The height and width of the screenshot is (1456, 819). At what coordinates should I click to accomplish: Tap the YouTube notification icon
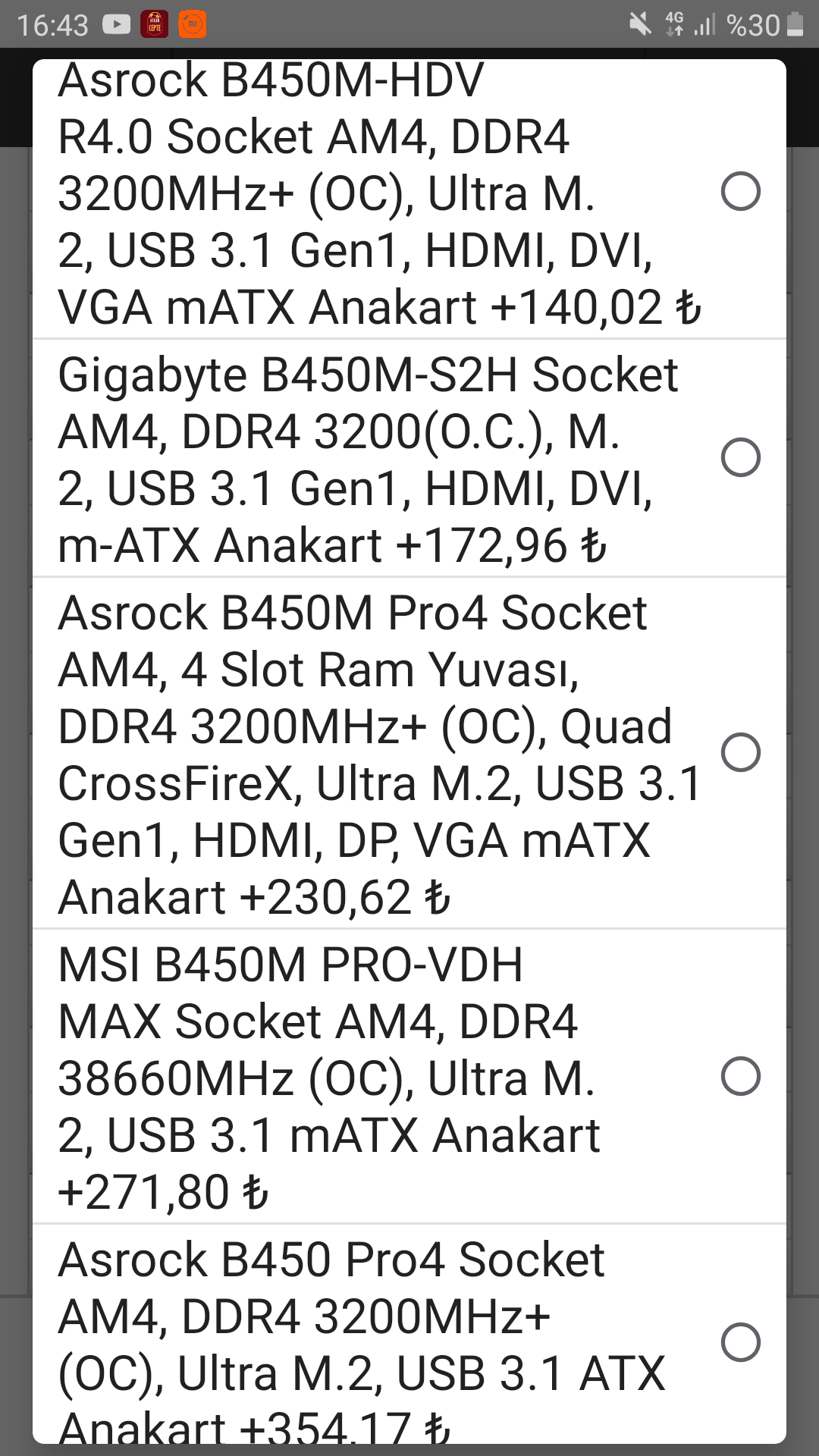click(117, 25)
